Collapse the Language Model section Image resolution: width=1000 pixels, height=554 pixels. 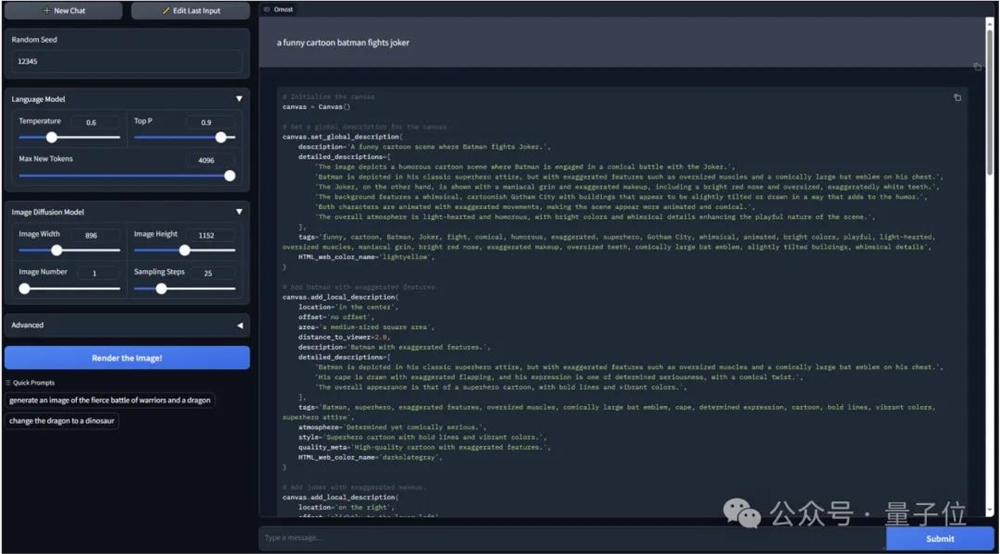239,99
